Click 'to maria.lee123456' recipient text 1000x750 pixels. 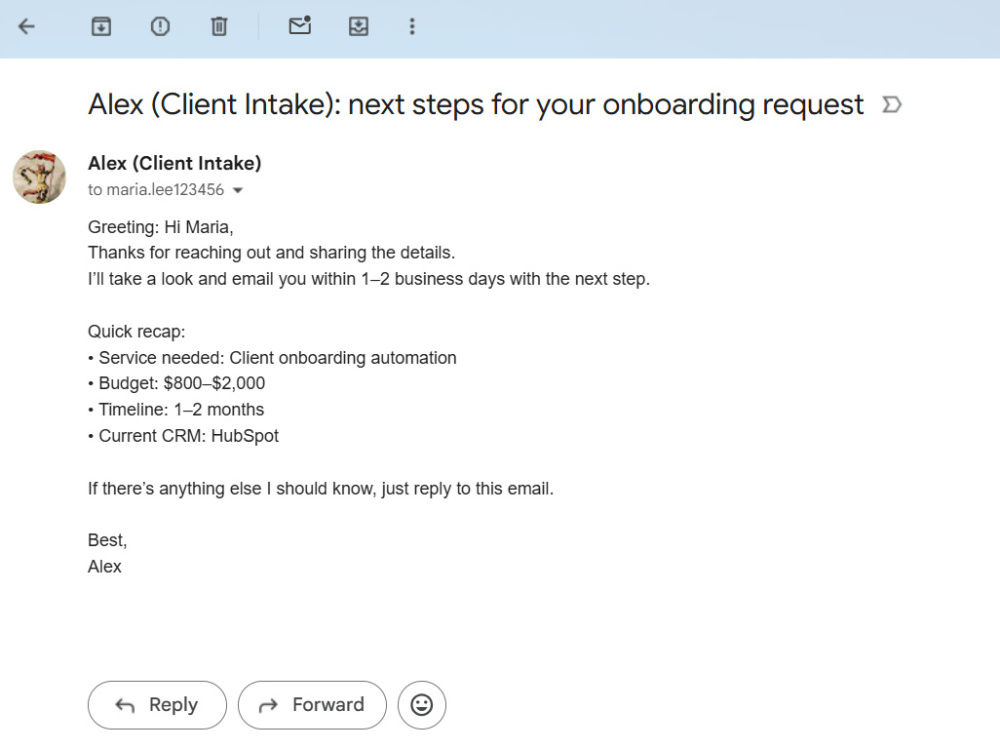[x=156, y=190]
